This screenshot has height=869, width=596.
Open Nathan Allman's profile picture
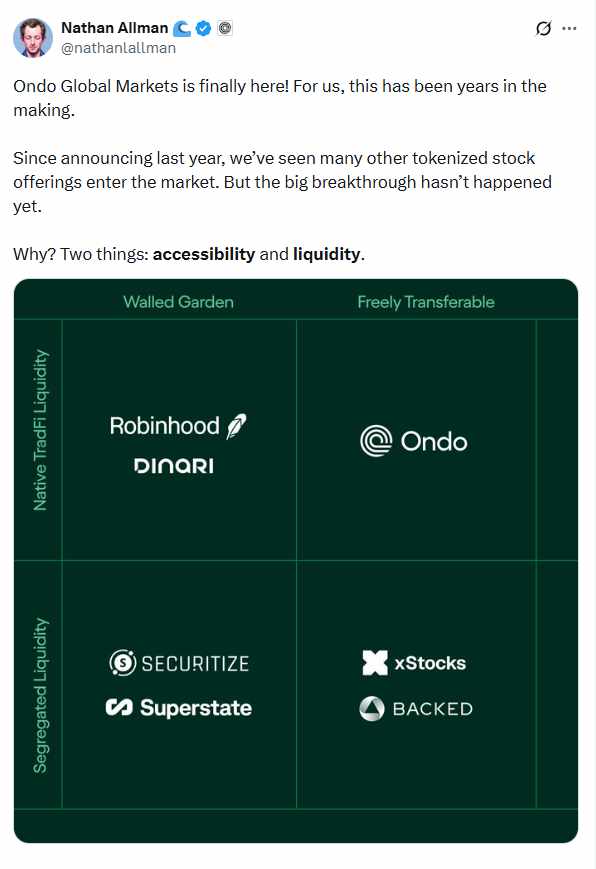pos(33,37)
